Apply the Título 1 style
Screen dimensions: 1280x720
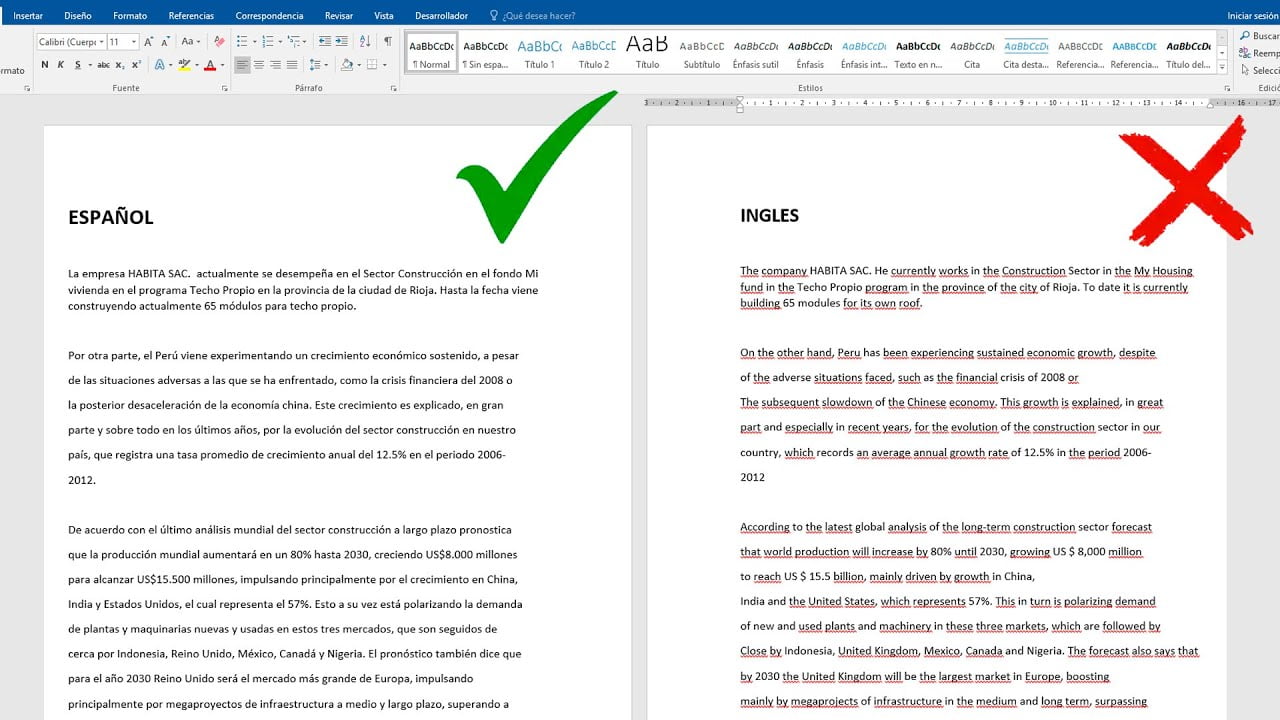[540, 53]
